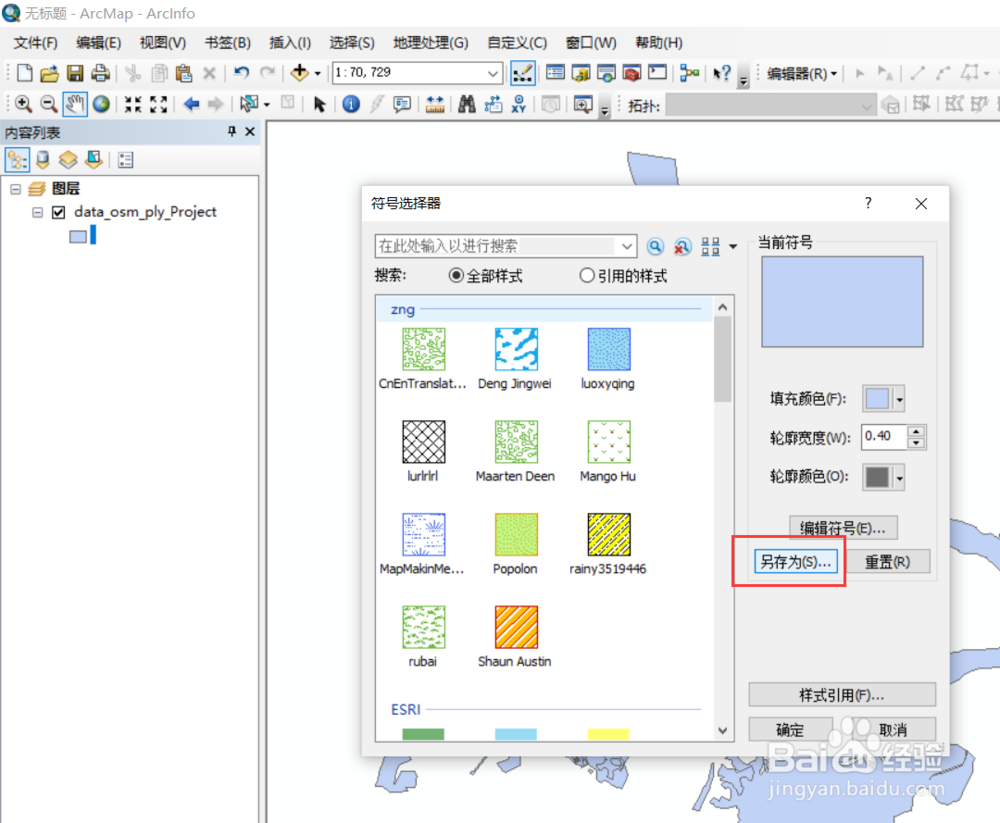Screen dimensions: 1000x823
Task: Click the 轮廓颜色 gray swatch
Action: (877, 478)
